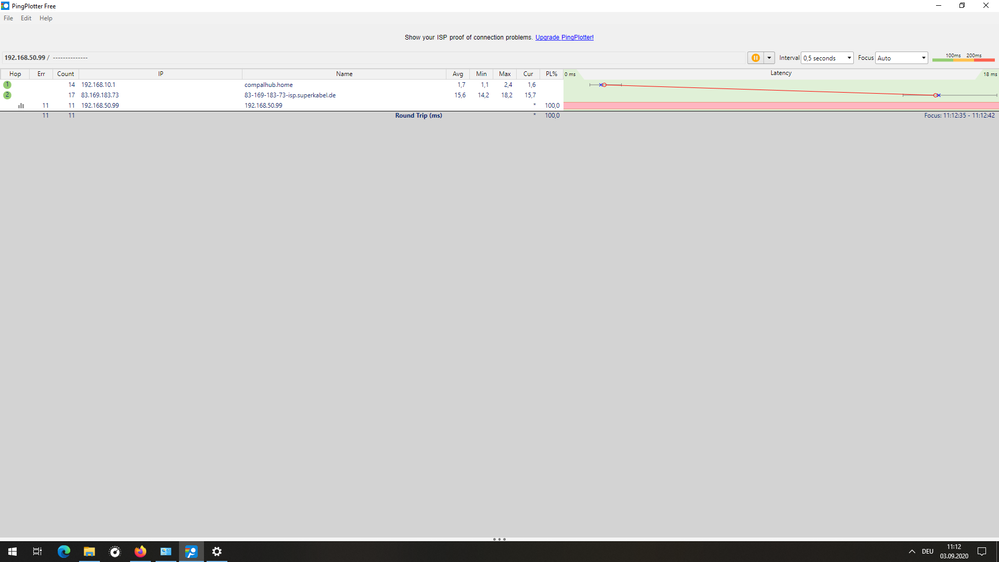Open Firefox from the taskbar
This screenshot has height=562, width=999.
140,552
